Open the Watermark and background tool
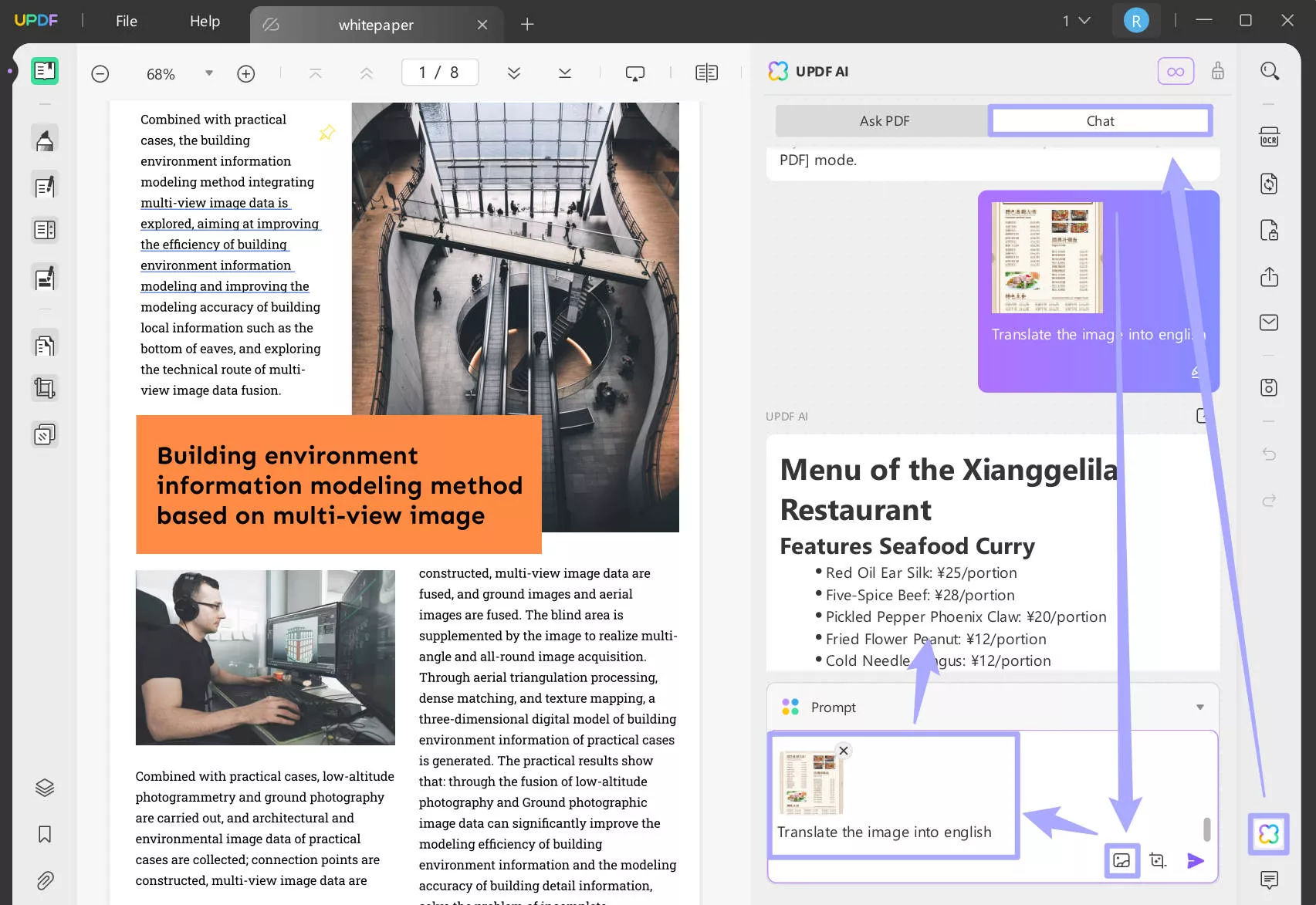 tap(45, 435)
